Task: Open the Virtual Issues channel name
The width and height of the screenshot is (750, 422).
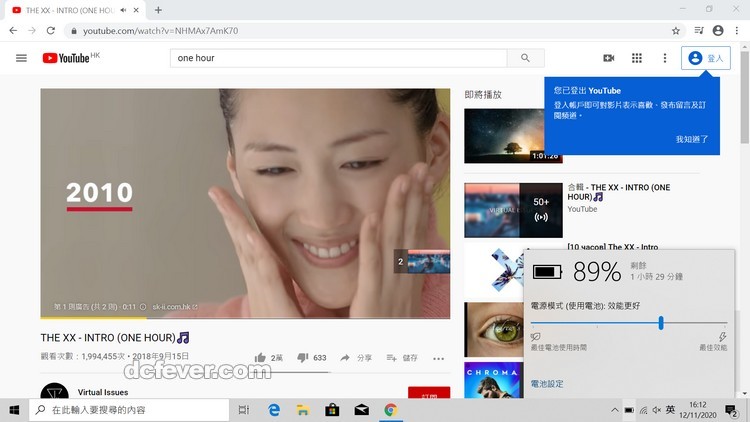Action: pos(103,392)
